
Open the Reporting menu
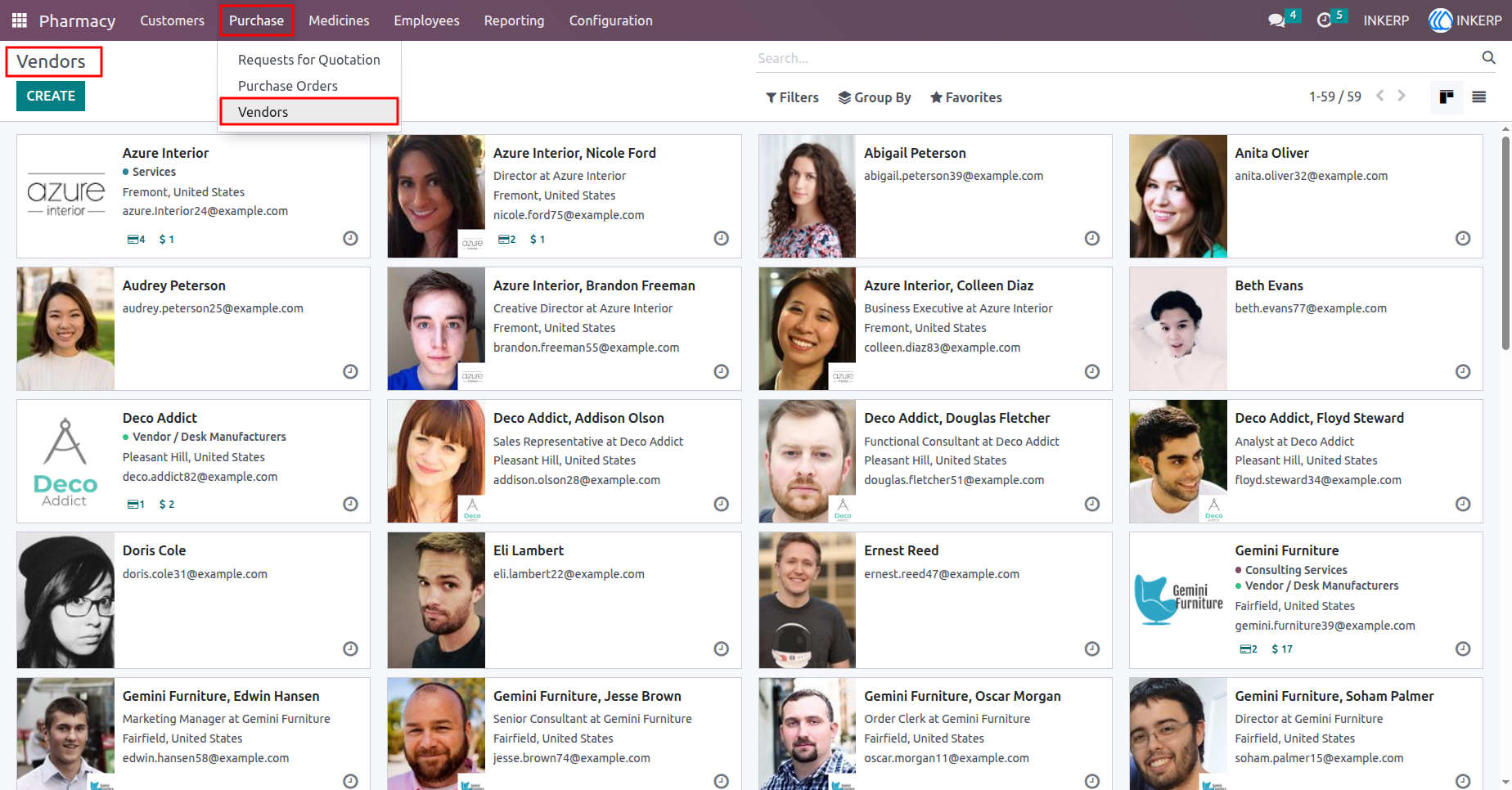(514, 20)
